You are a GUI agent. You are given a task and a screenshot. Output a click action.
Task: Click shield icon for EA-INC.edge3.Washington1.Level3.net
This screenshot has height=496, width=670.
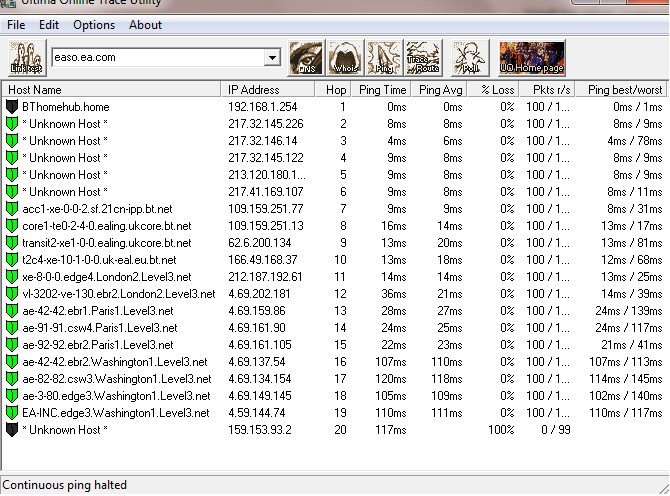click(12, 413)
